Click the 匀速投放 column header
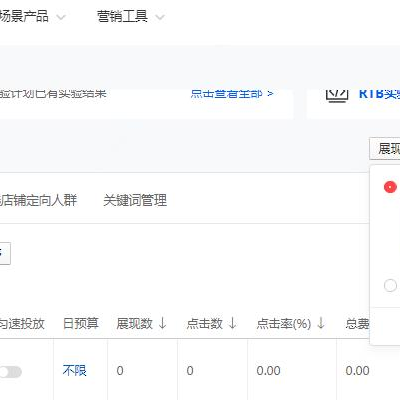 coord(22,323)
